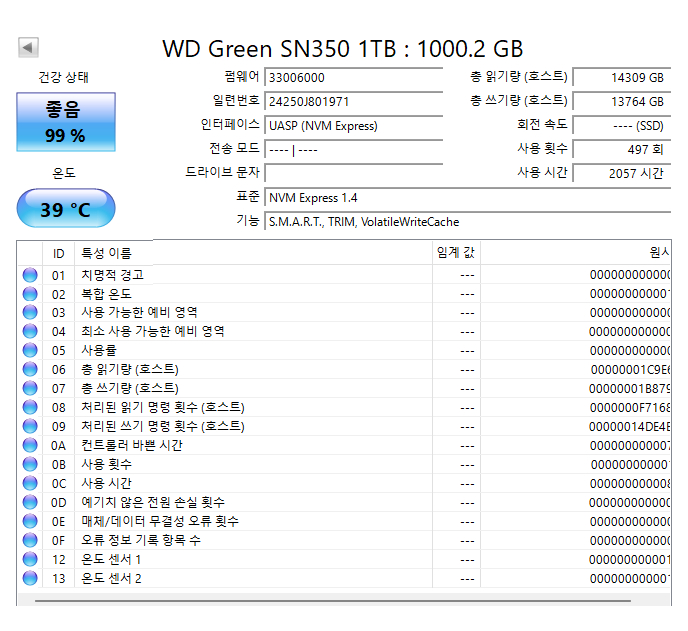This screenshot has height=631, width=688.
Task: Select the 사용률 attribute row
Action: (x=344, y=351)
